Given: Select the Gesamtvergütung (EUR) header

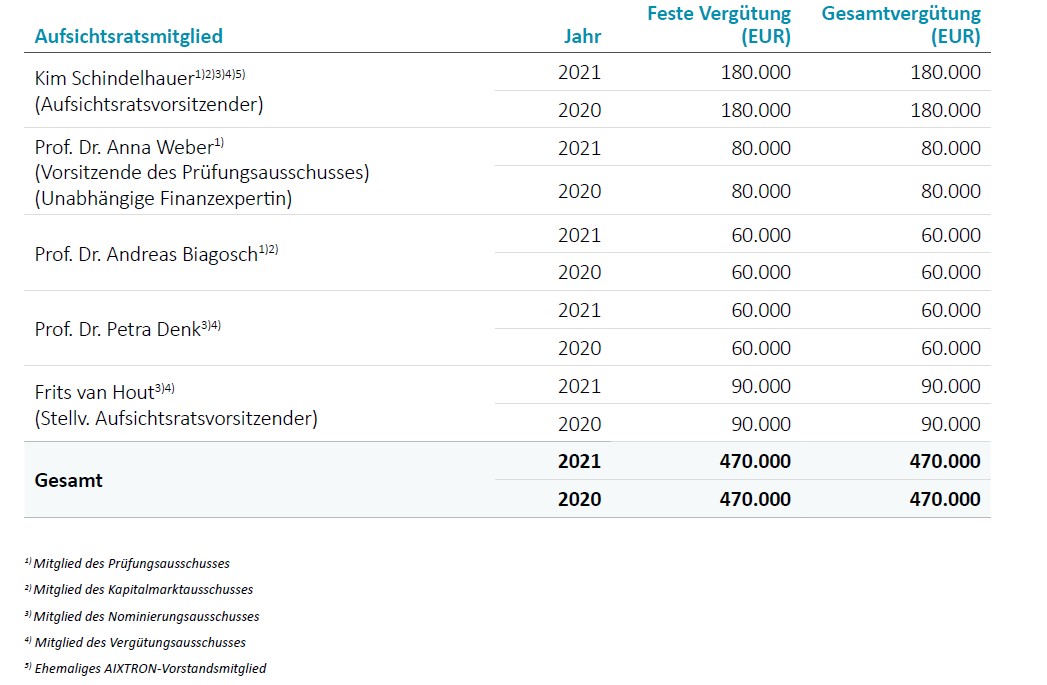Looking at the screenshot, I should coord(901,26).
